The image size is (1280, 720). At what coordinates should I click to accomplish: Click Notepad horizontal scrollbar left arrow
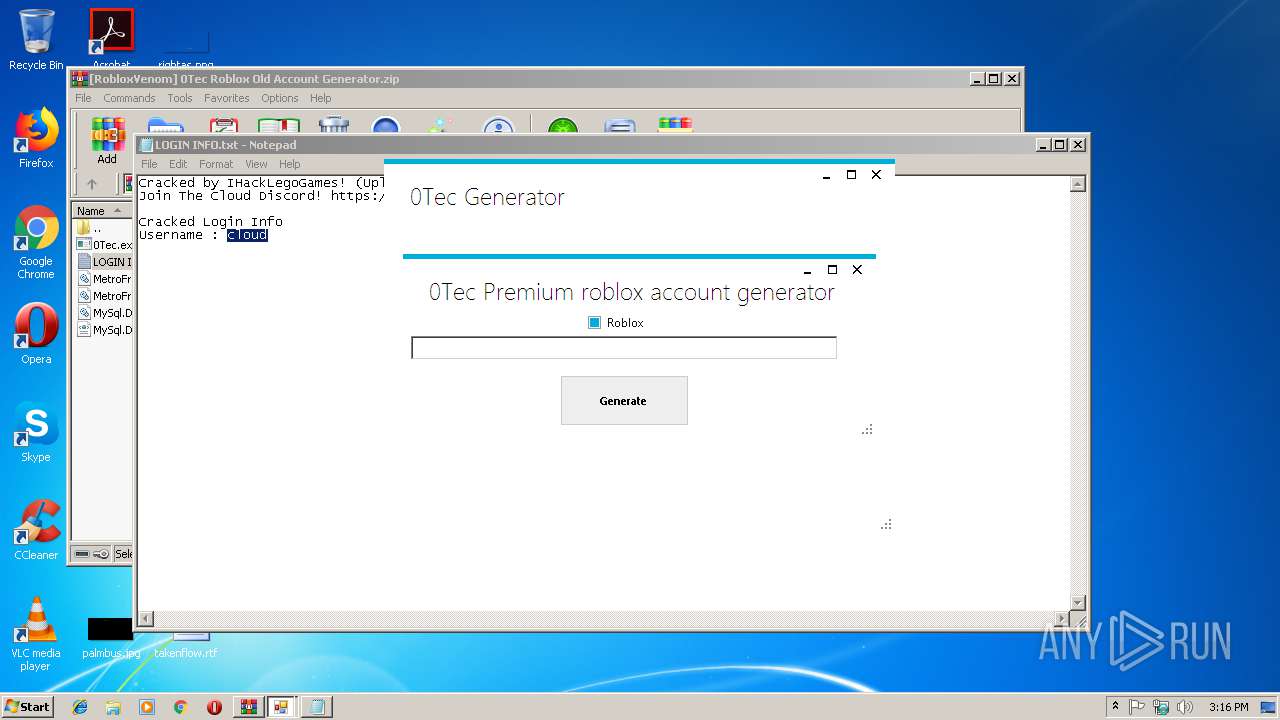click(x=145, y=618)
